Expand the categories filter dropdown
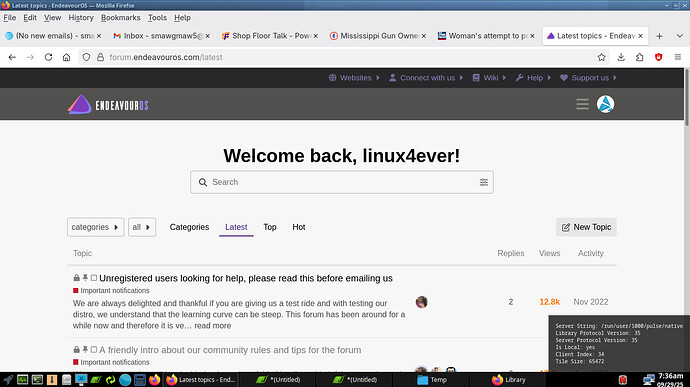The image size is (690, 387). (95, 227)
